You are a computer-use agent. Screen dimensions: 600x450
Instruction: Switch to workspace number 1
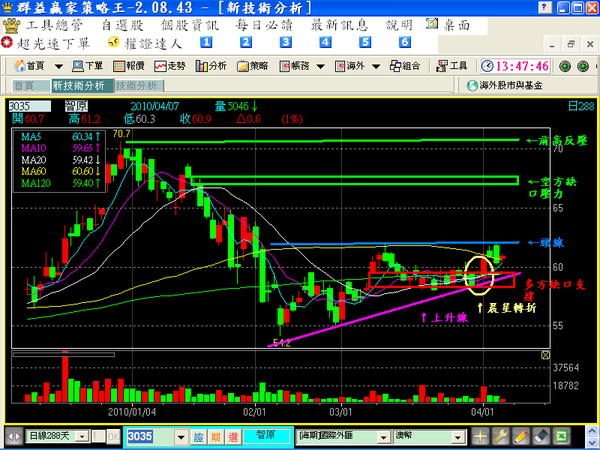pos(206,42)
